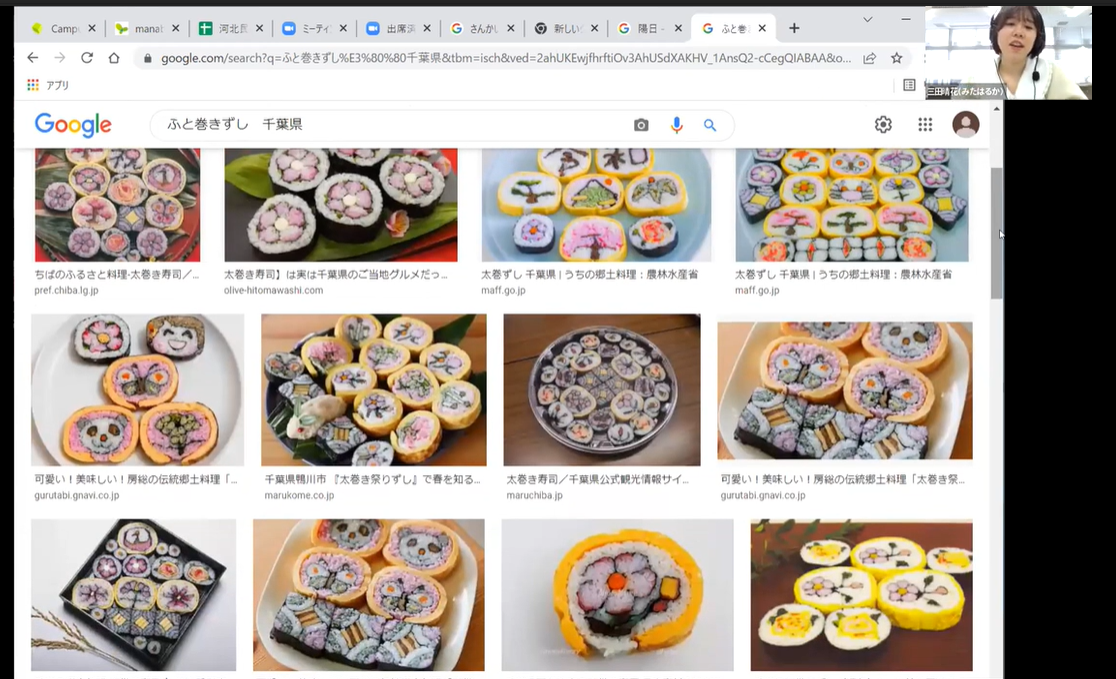Open the tab search dropdown chevron
Screen dimensions: 1116x679
pyautogui.click(x=867, y=20)
